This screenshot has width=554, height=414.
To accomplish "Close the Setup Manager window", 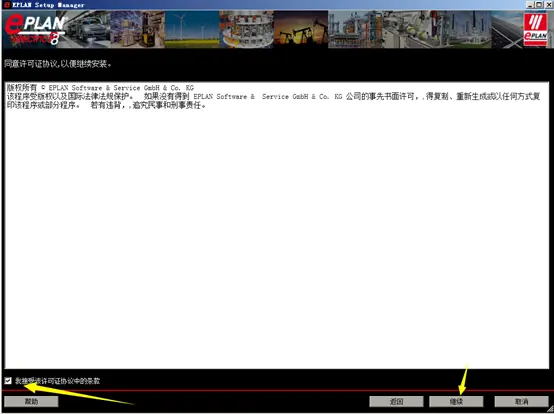I will 548,5.
